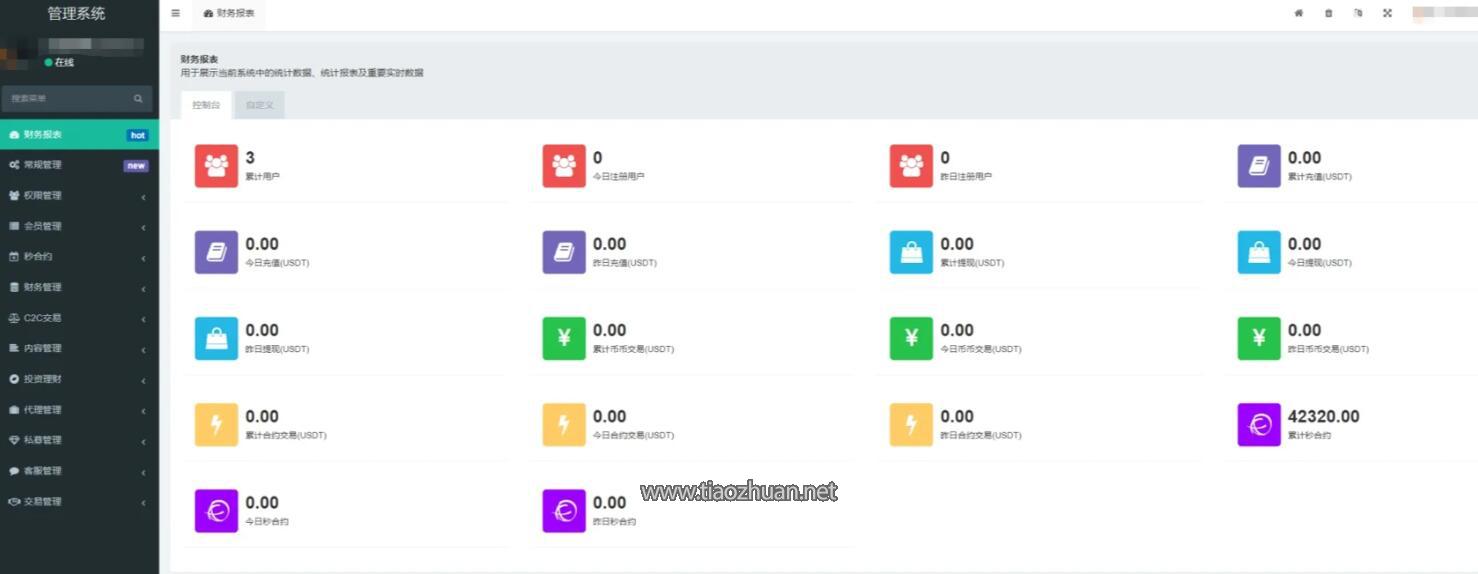Switch to the 控制台 tab
The image size is (1478, 574).
(x=206, y=105)
